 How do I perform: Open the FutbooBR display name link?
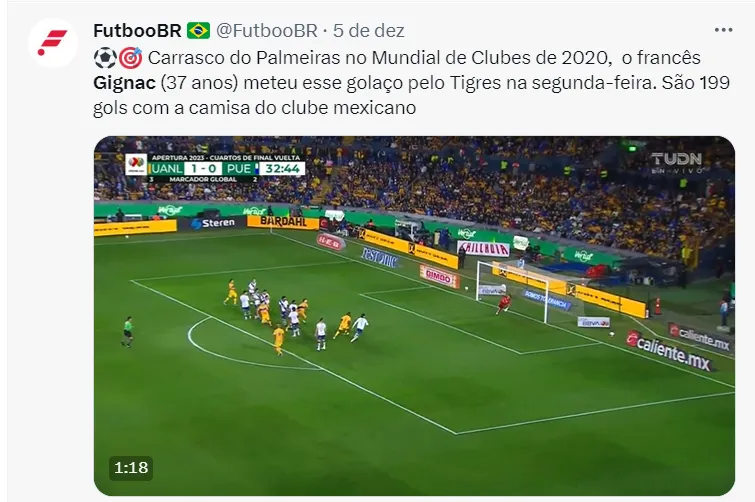pyautogui.click(x=137, y=31)
